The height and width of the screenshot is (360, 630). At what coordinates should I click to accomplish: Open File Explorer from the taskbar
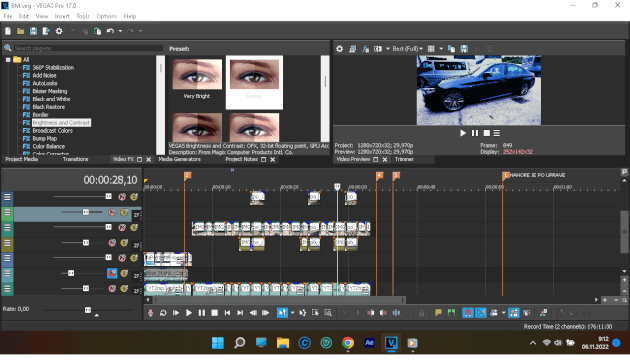pos(283,343)
